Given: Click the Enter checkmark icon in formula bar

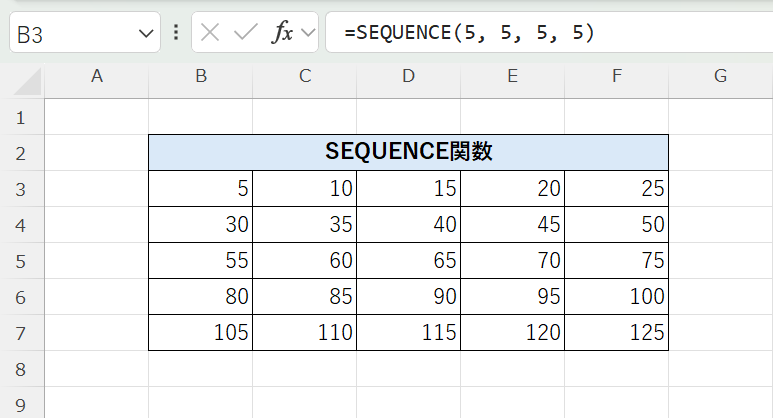Looking at the screenshot, I should 245,33.
